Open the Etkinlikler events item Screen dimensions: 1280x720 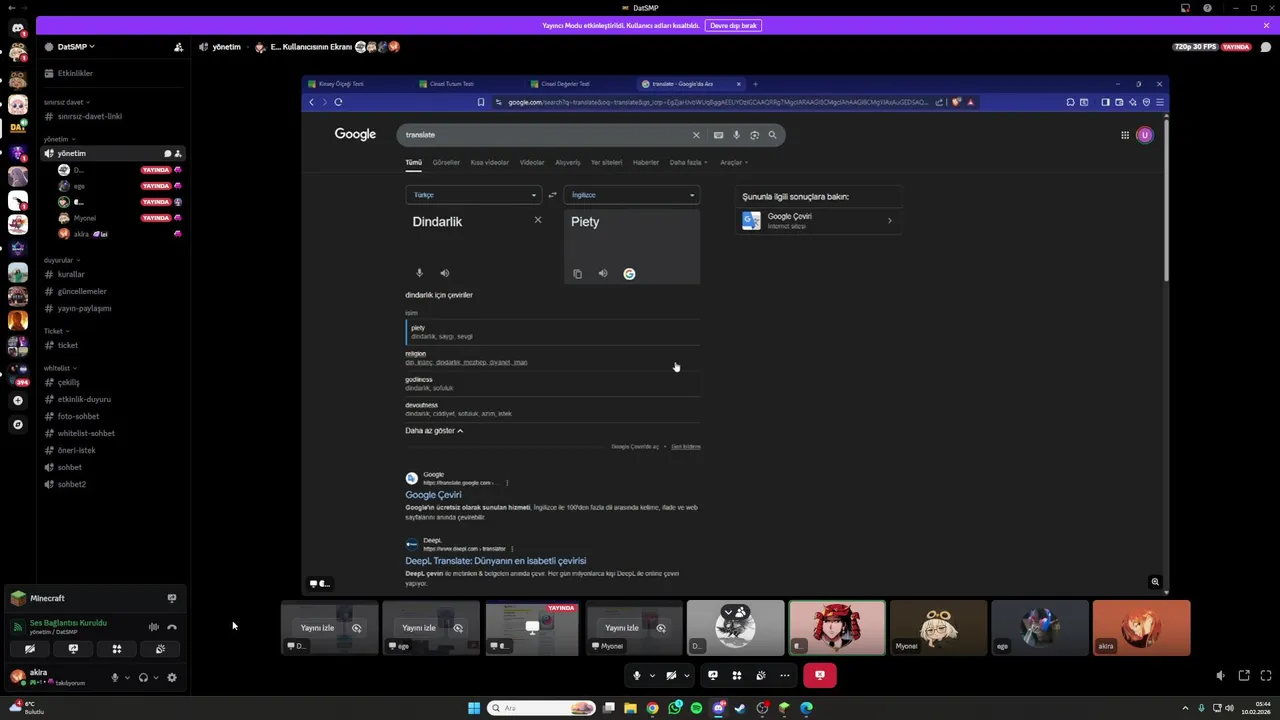click(x=112, y=74)
